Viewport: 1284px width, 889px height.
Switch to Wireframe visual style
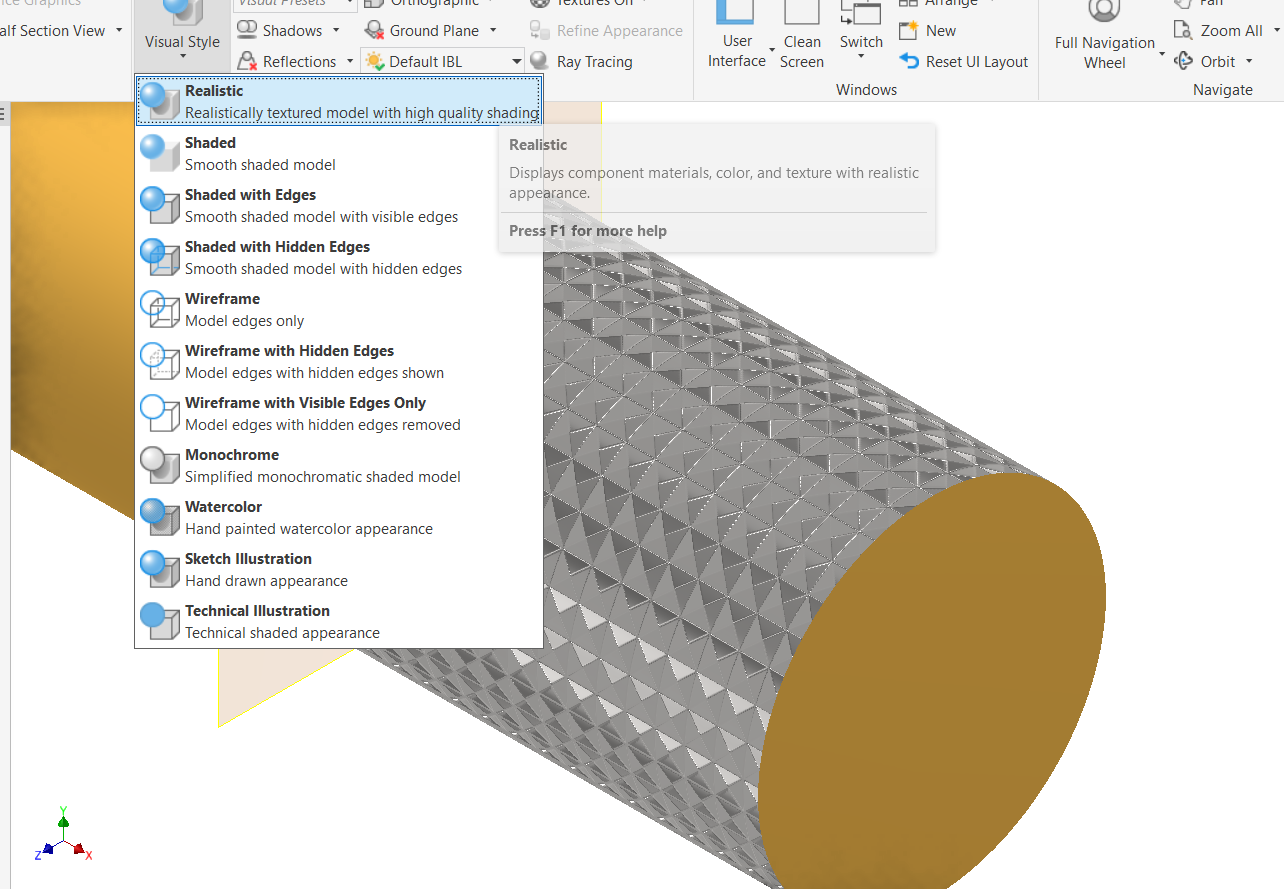pyautogui.click(x=339, y=309)
